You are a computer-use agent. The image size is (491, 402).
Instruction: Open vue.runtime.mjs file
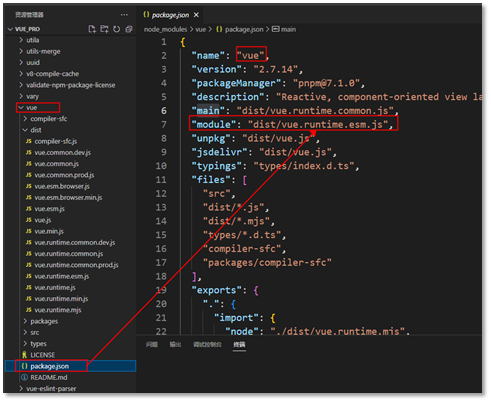pyautogui.click(x=58, y=310)
